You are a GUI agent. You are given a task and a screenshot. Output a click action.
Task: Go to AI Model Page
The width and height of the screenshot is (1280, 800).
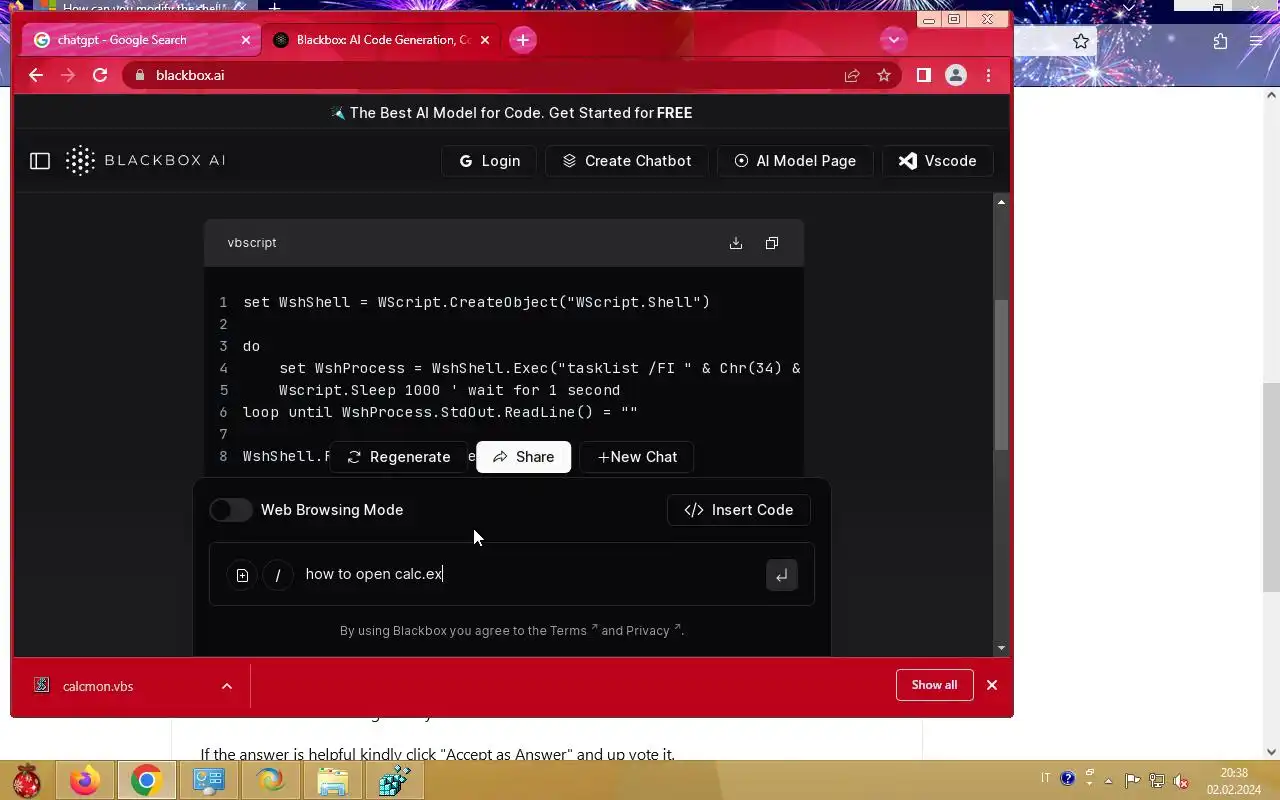tap(795, 161)
